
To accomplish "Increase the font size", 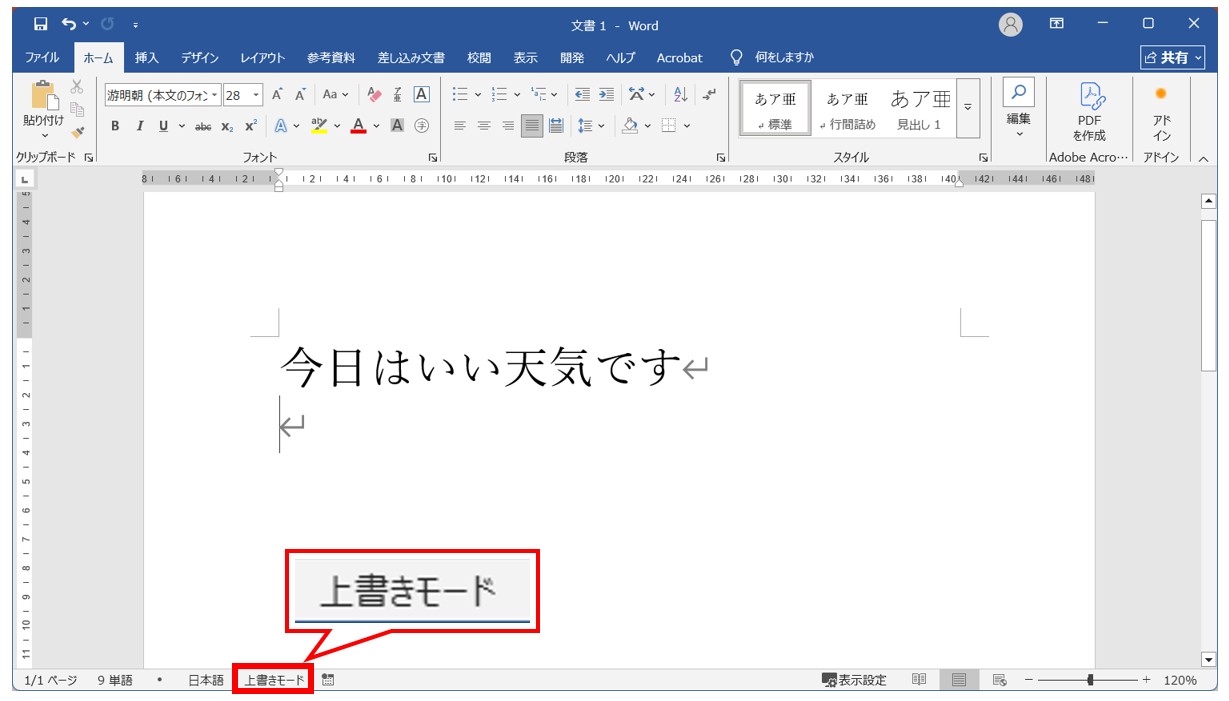I will [278, 95].
